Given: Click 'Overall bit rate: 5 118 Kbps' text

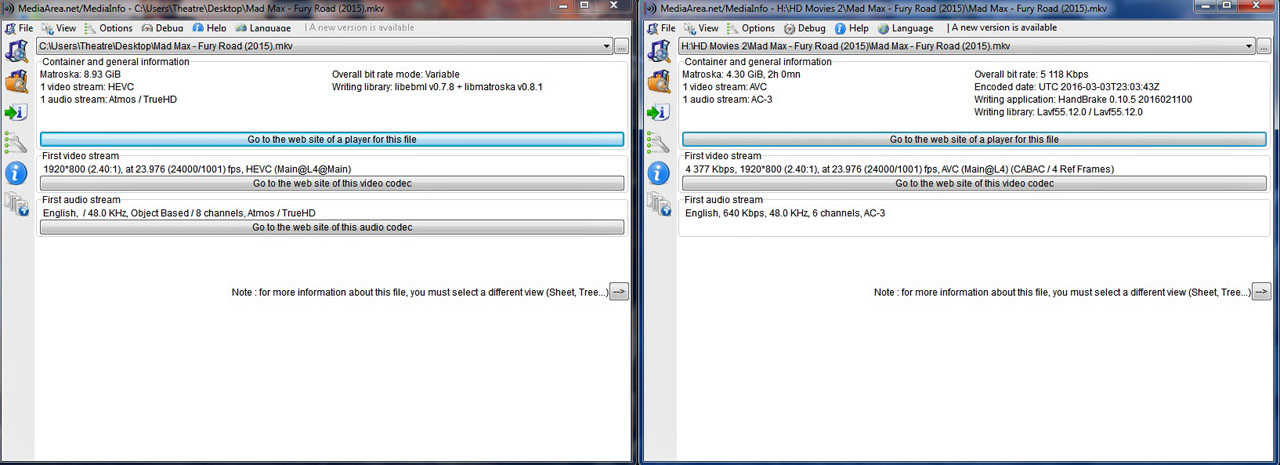Looking at the screenshot, I should (x=1031, y=74).
